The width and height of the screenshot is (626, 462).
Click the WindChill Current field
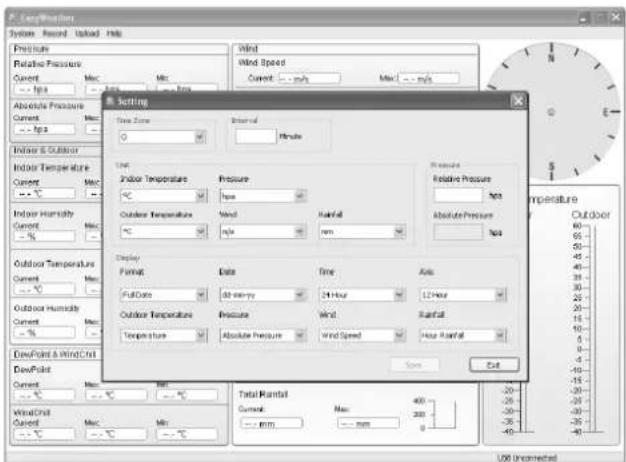(x=44, y=434)
